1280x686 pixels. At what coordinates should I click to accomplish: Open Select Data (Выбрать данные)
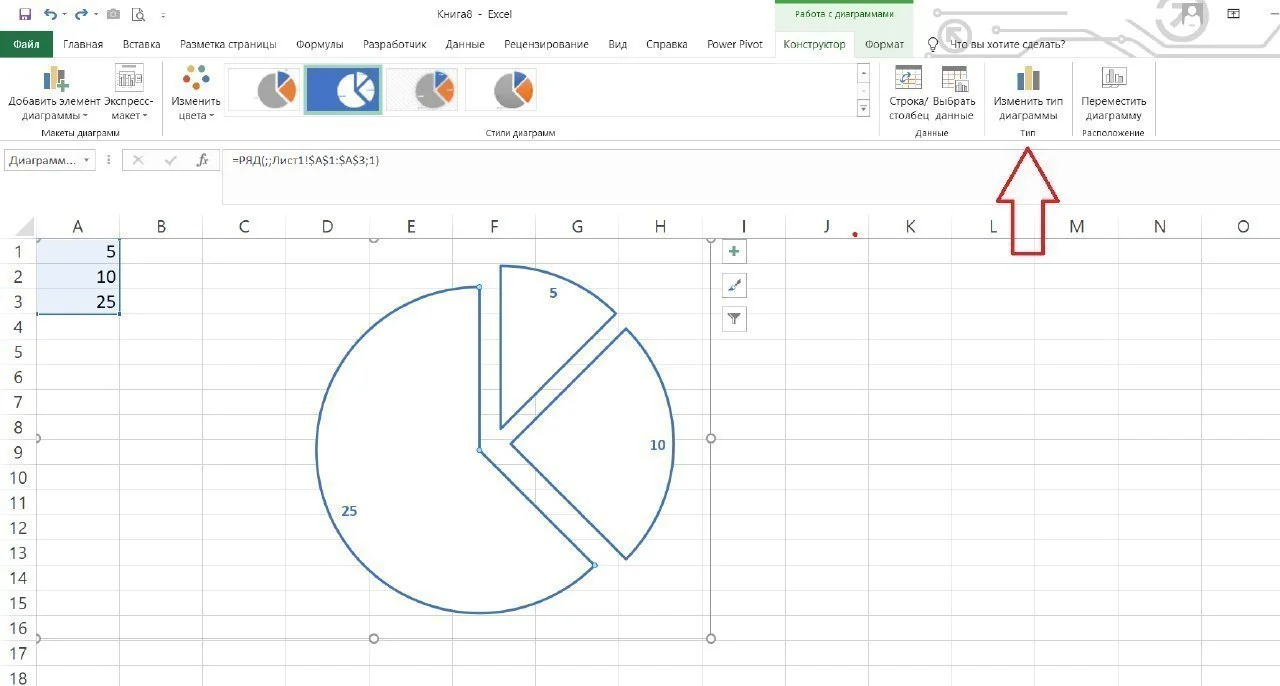pyautogui.click(x=954, y=94)
